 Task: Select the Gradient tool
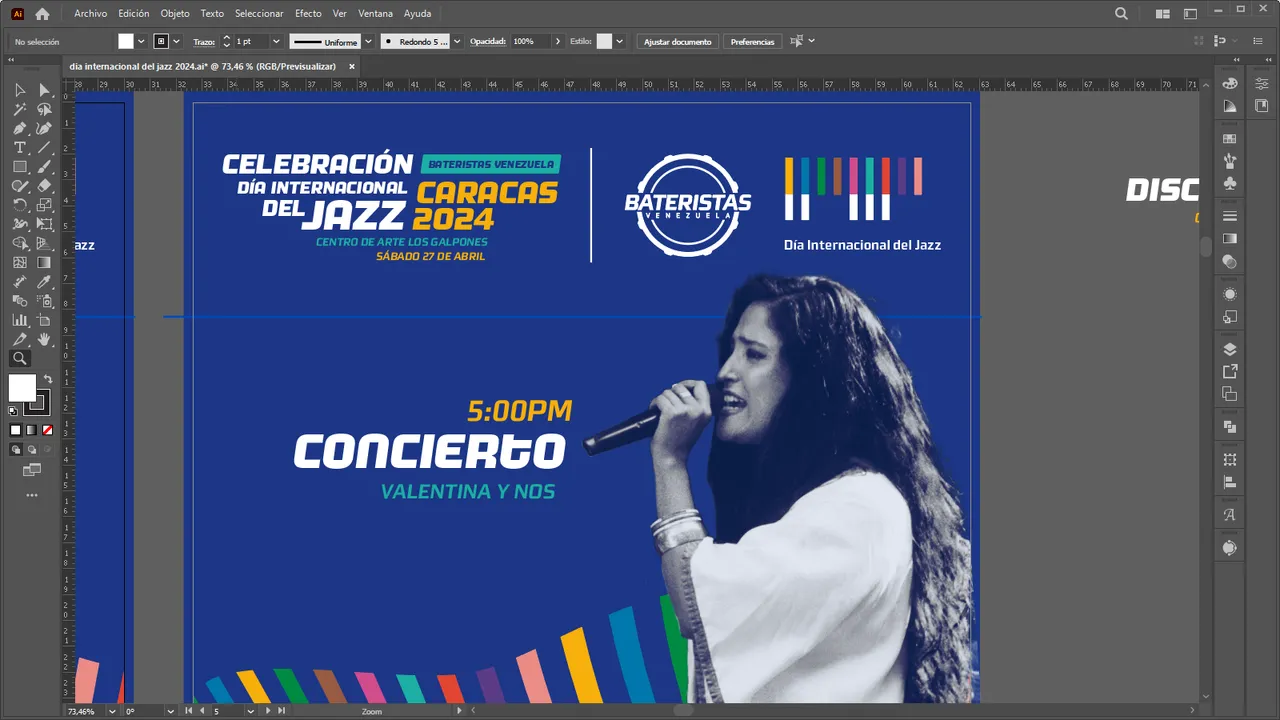click(44, 263)
